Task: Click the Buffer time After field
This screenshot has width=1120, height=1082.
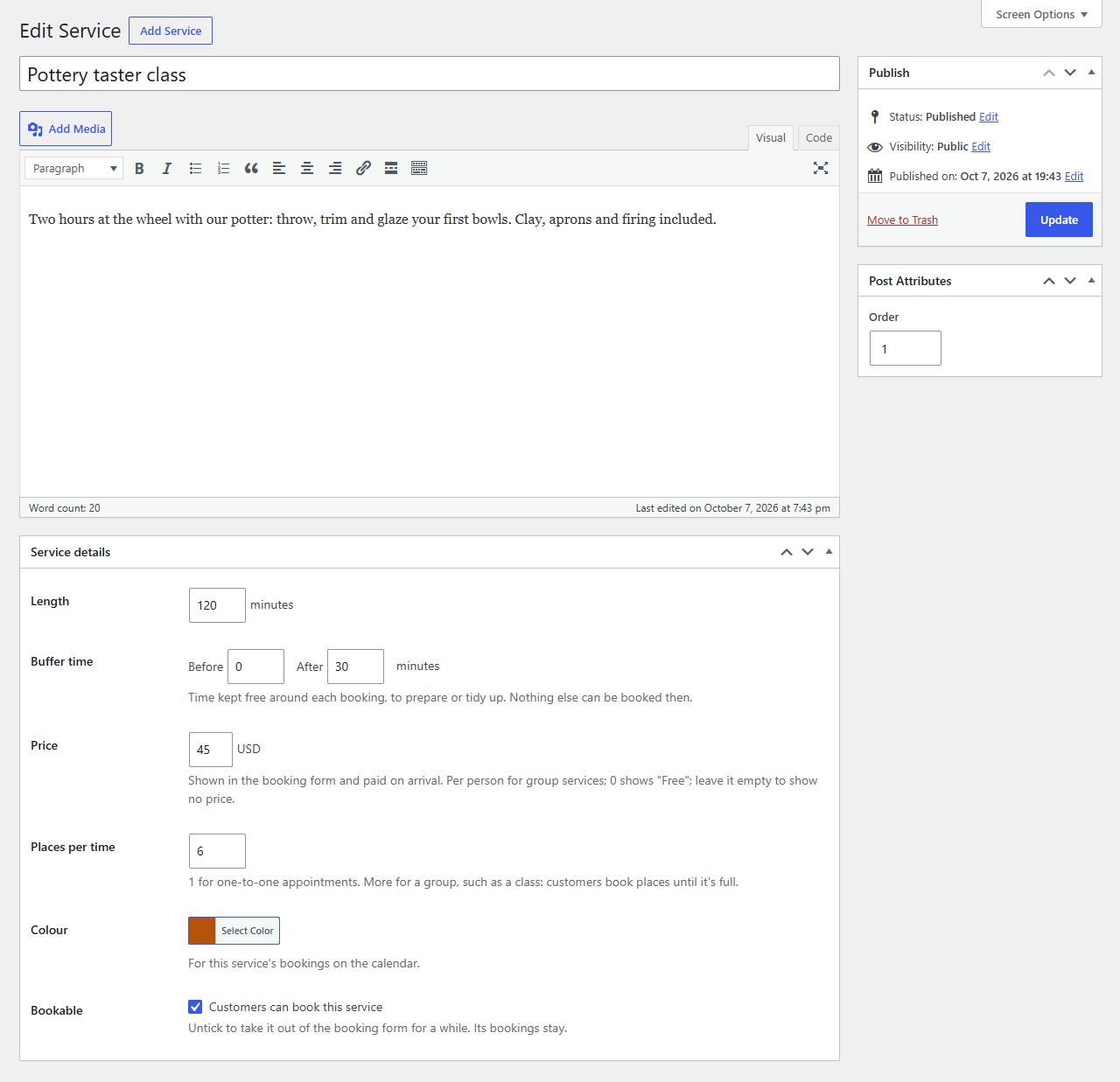Action: coord(355,667)
